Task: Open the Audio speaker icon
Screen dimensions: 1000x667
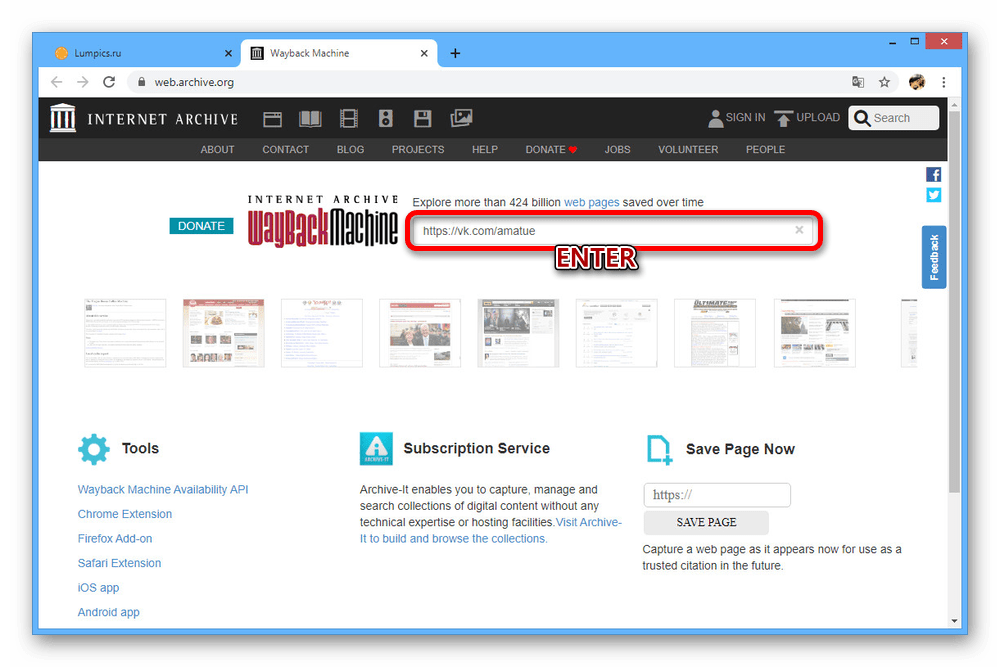Action: (386, 119)
